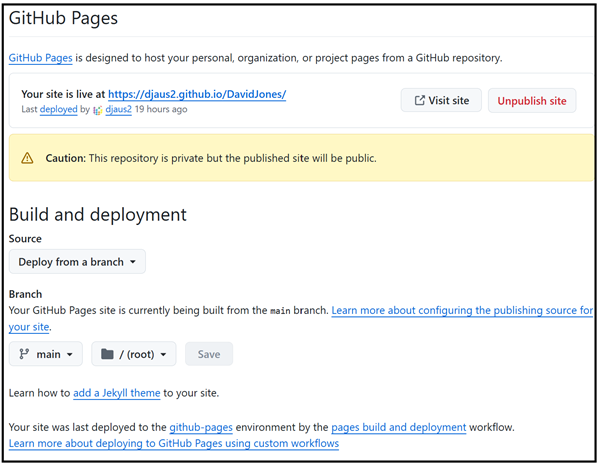
Task: Open 'Learn more about deploying to GitHub Pages using custom workflows'
Action: 174,443
